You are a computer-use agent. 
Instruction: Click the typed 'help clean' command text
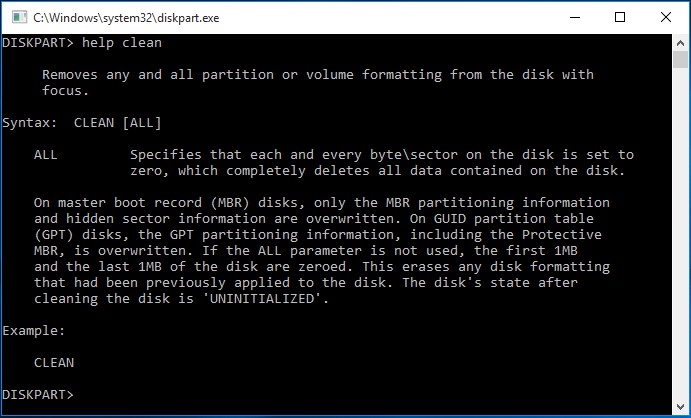point(122,43)
